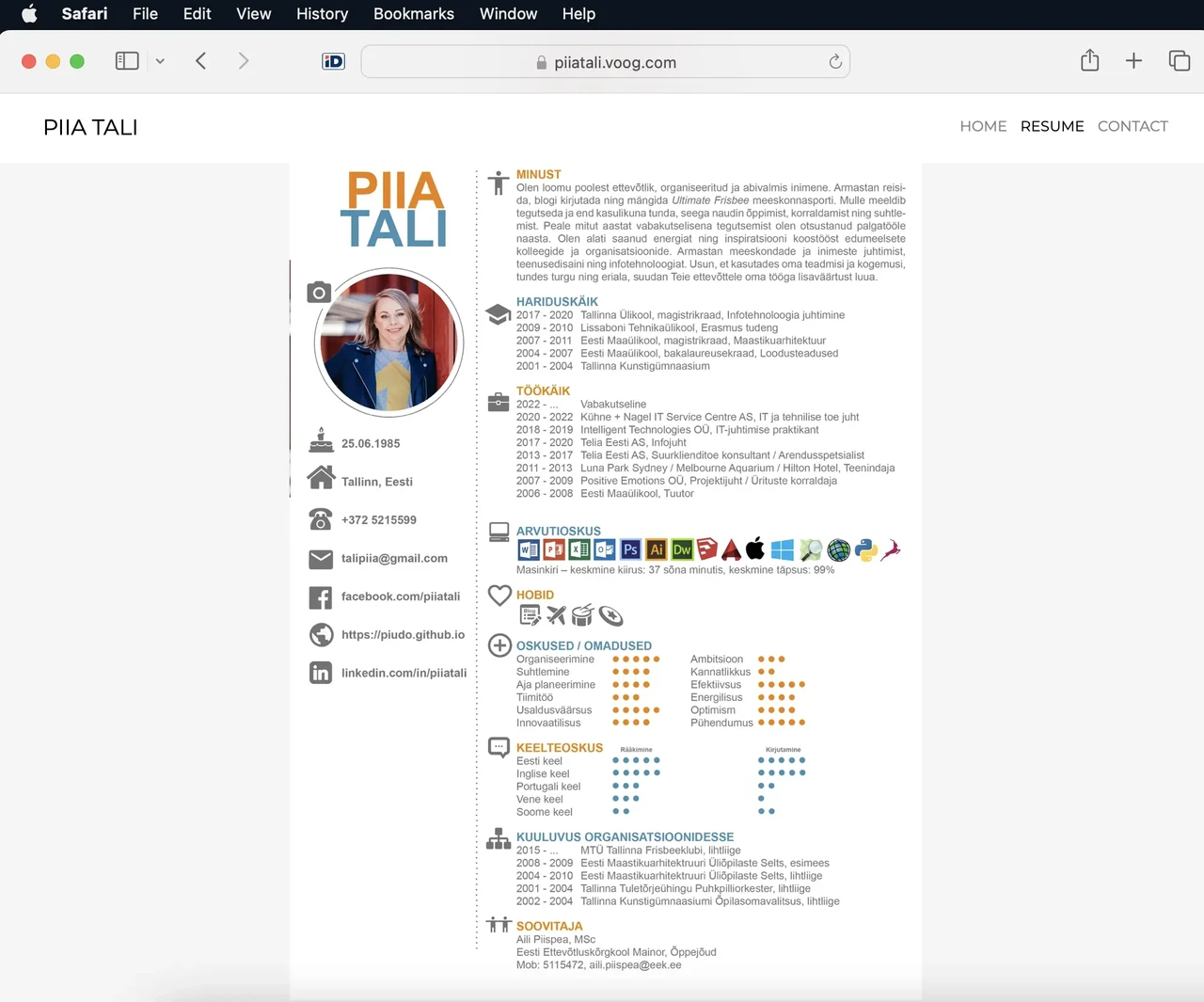Viewport: 1204px width, 1002px height.
Task: Go back to the previous page
Action: pos(200,61)
